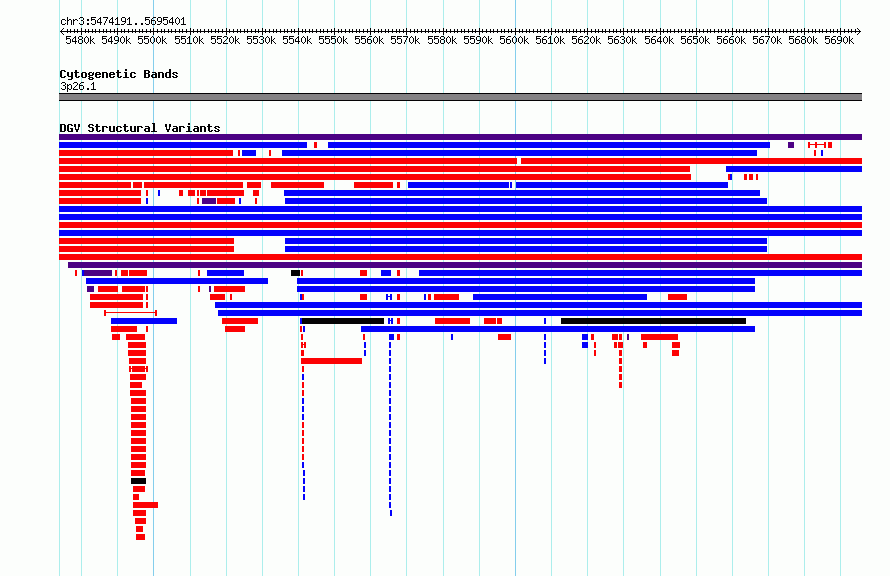890x576 pixels.
Task: Select the dashed red vertical variant near 5630k
Action: pyautogui.click(x=620, y=361)
